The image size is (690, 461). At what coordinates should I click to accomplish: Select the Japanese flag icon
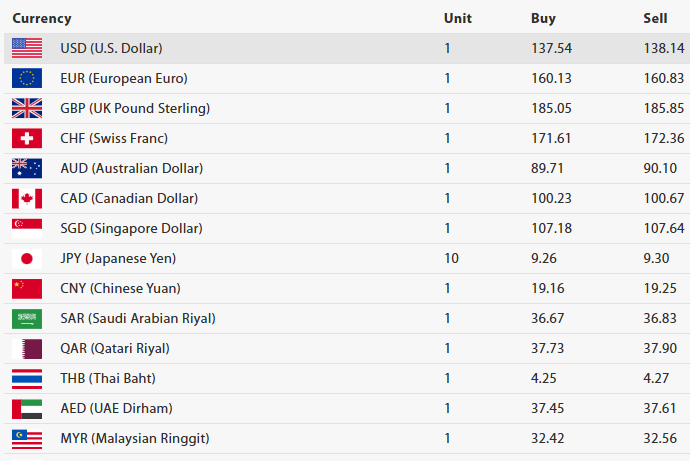pos(27,258)
